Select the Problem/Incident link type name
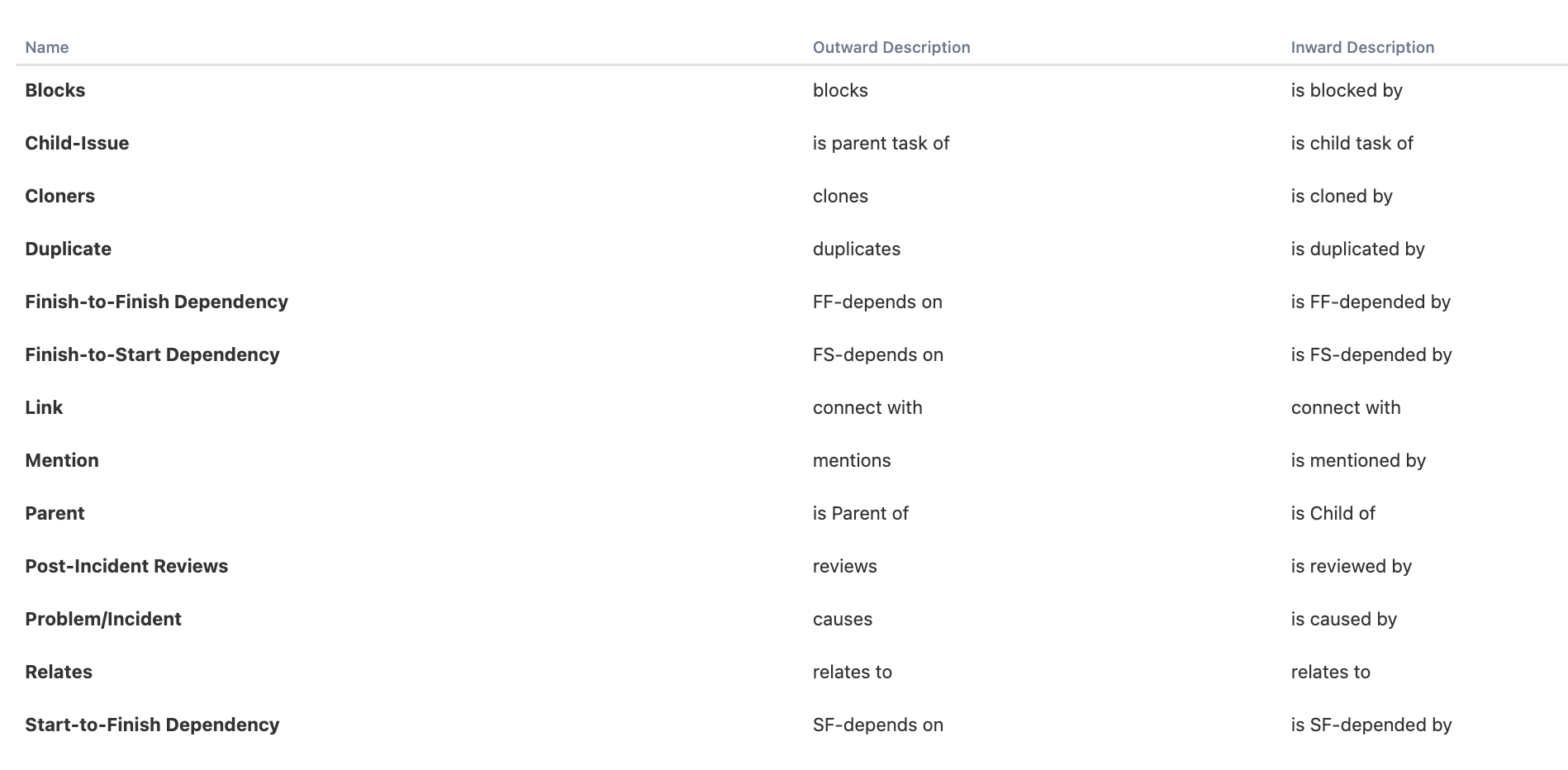This screenshot has width=1568, height=770. tap(103, 619)
